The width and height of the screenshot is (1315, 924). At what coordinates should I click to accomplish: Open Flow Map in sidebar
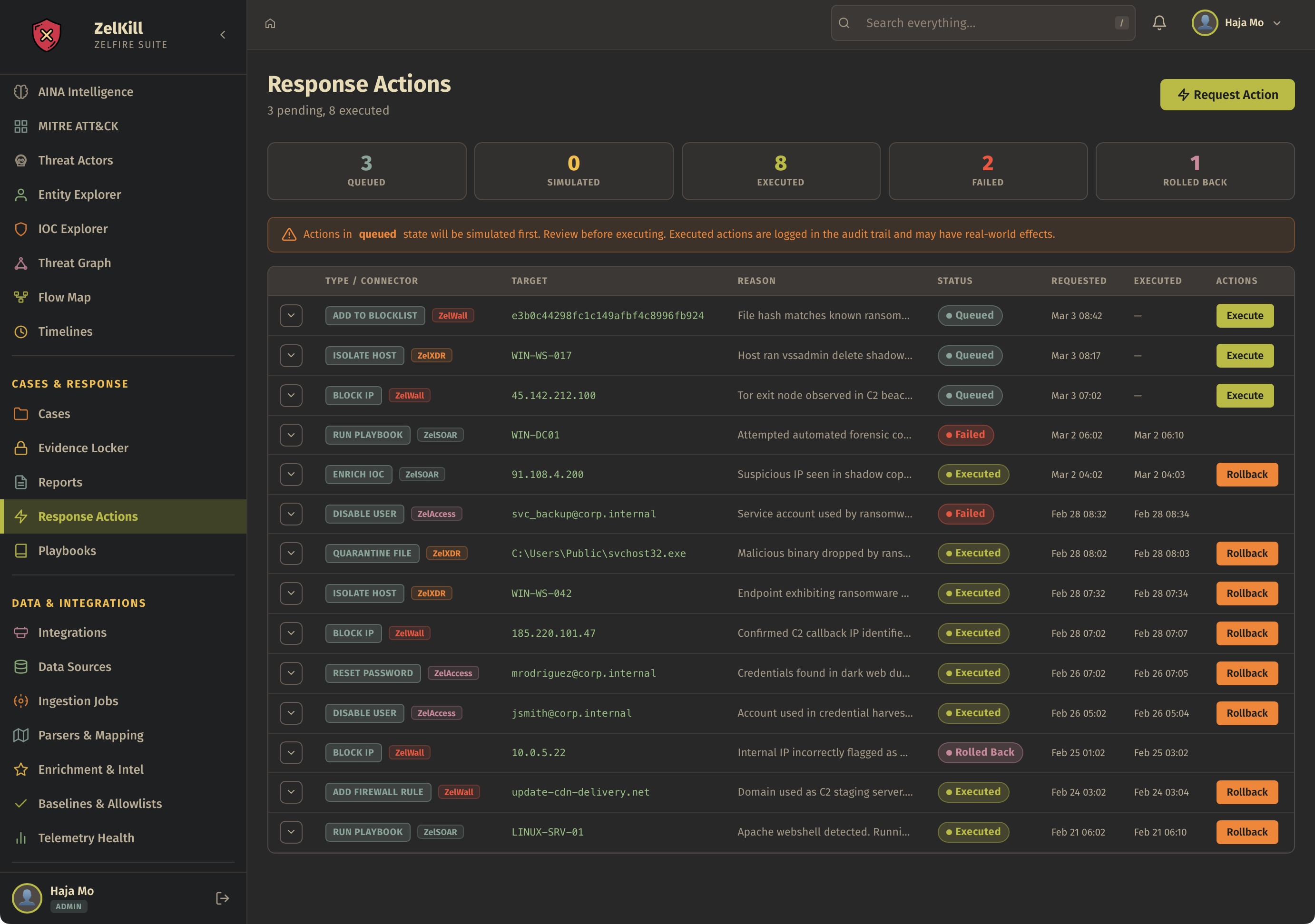point(64,297)
